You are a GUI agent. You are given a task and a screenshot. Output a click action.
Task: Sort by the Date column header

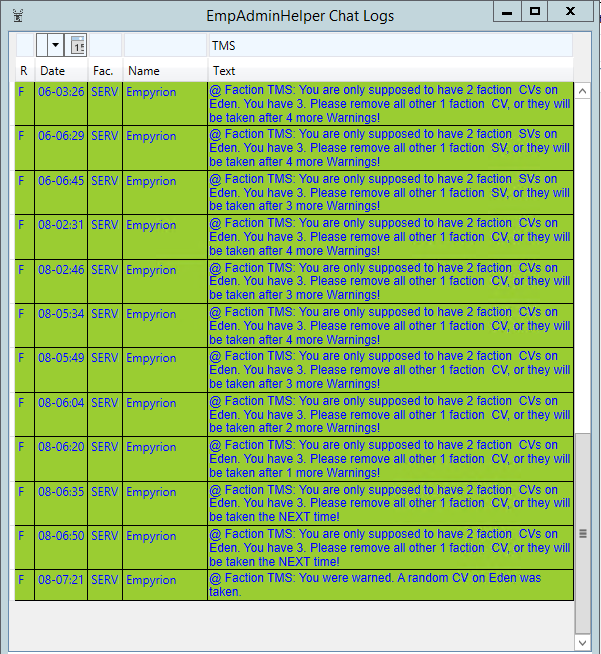[61, 70]
